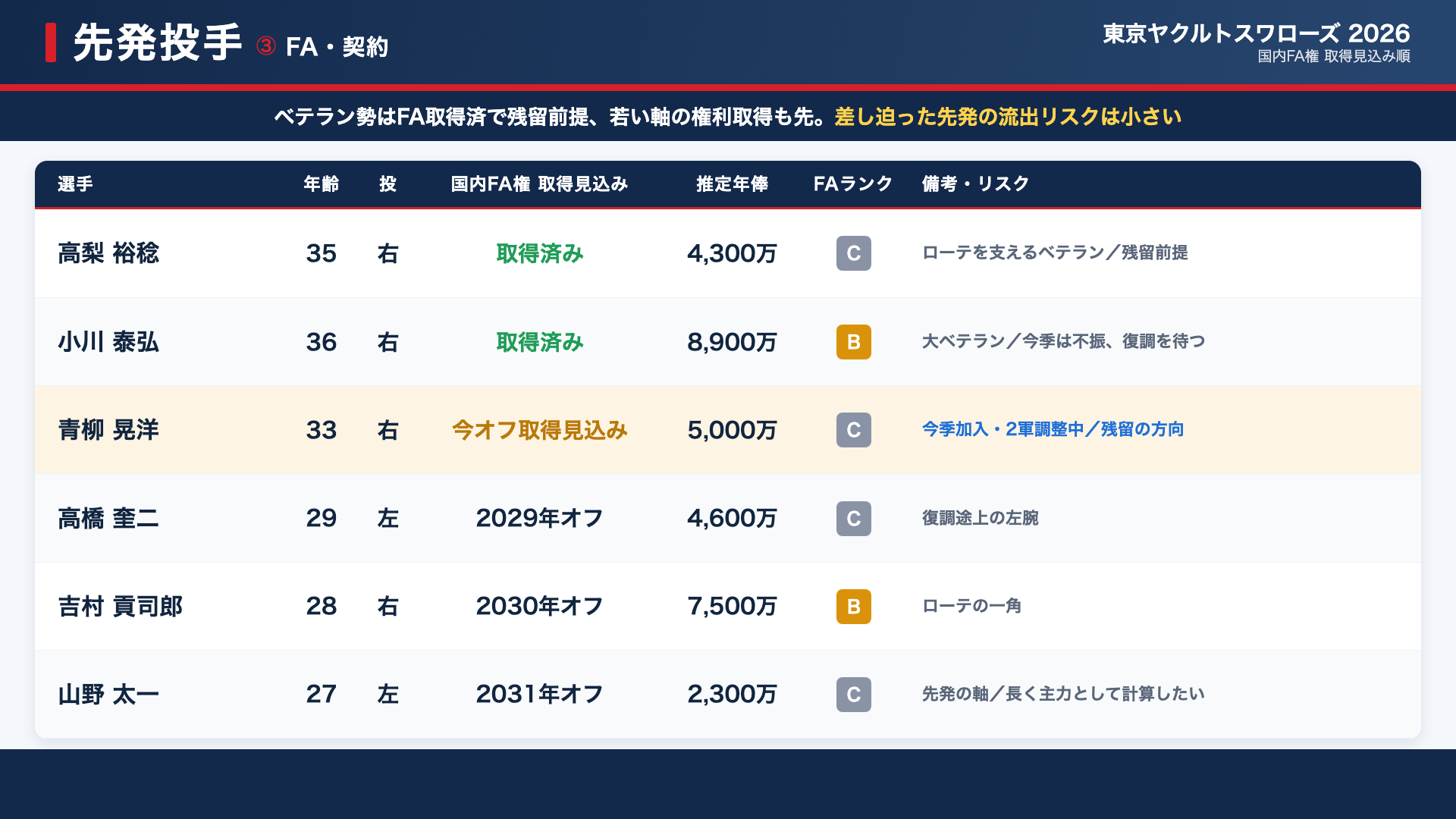Click the C rank badge for 山野 太一
The width and height of the screenshot is (1456, 819).
tap(853, 695)
